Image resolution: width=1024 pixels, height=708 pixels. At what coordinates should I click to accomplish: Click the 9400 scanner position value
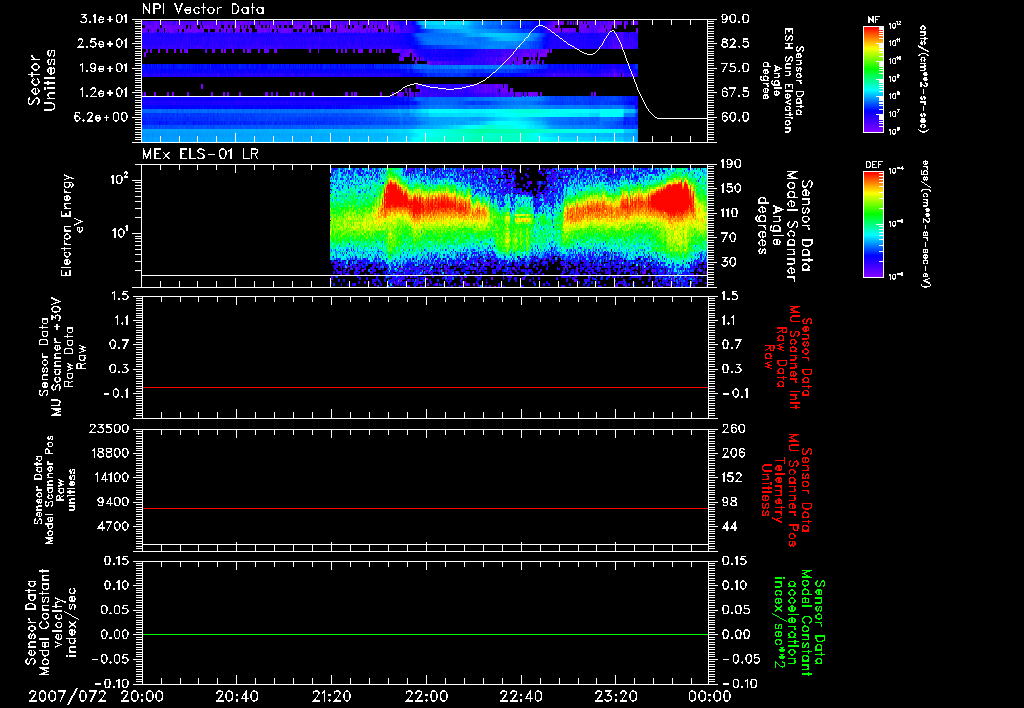pos(112,502)
